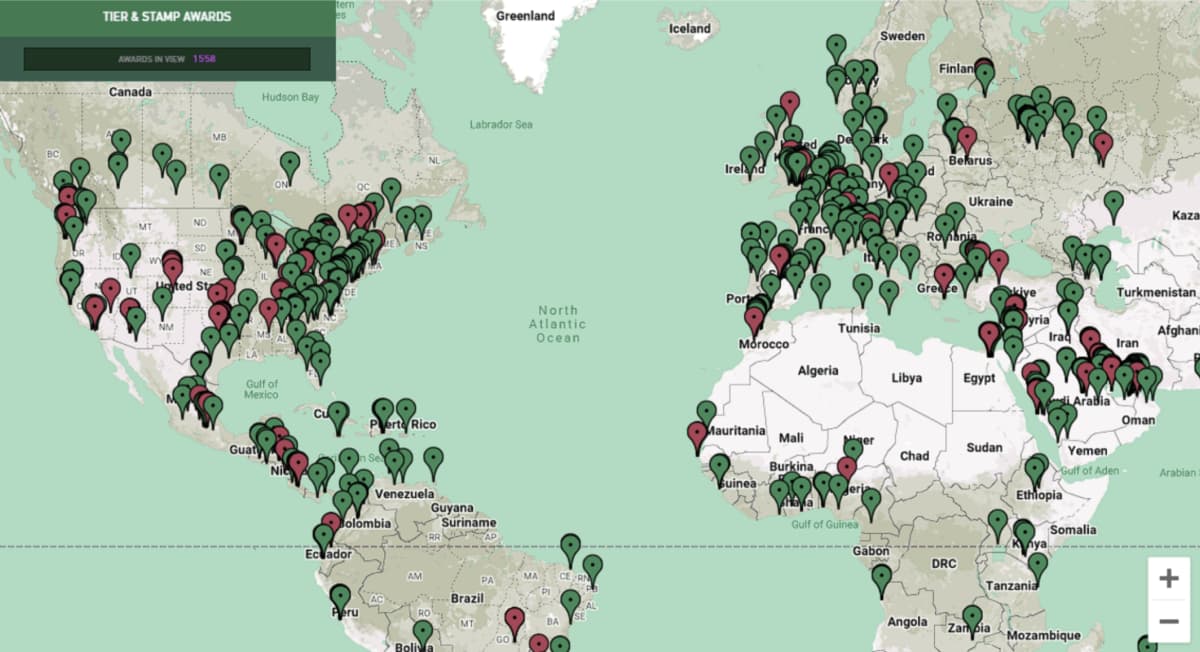Screen dimensions: 1200x652
Task: Zoom in on the map
Action: coord(1169,579)
